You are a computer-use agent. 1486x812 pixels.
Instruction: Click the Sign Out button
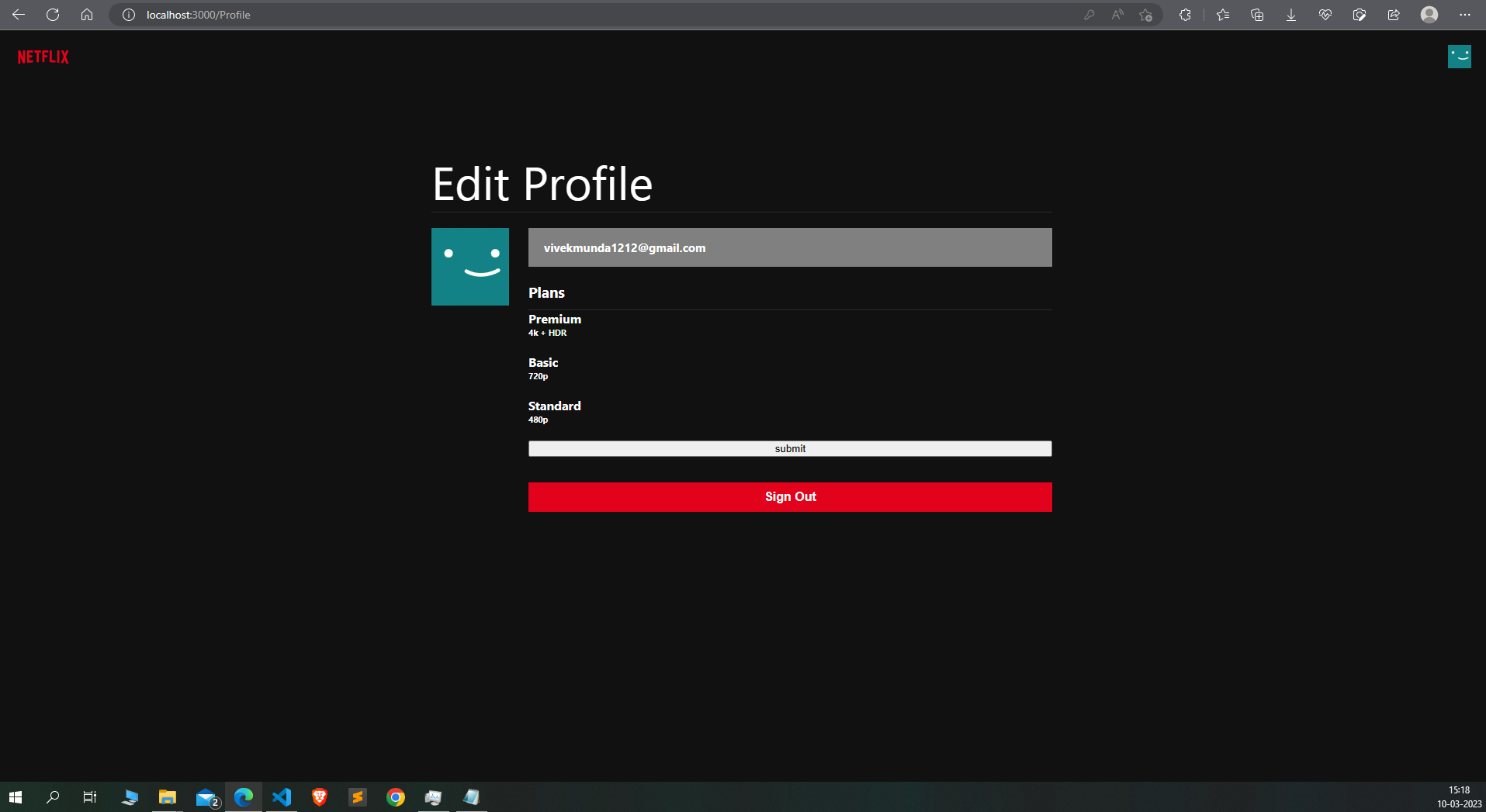[789, 496]
